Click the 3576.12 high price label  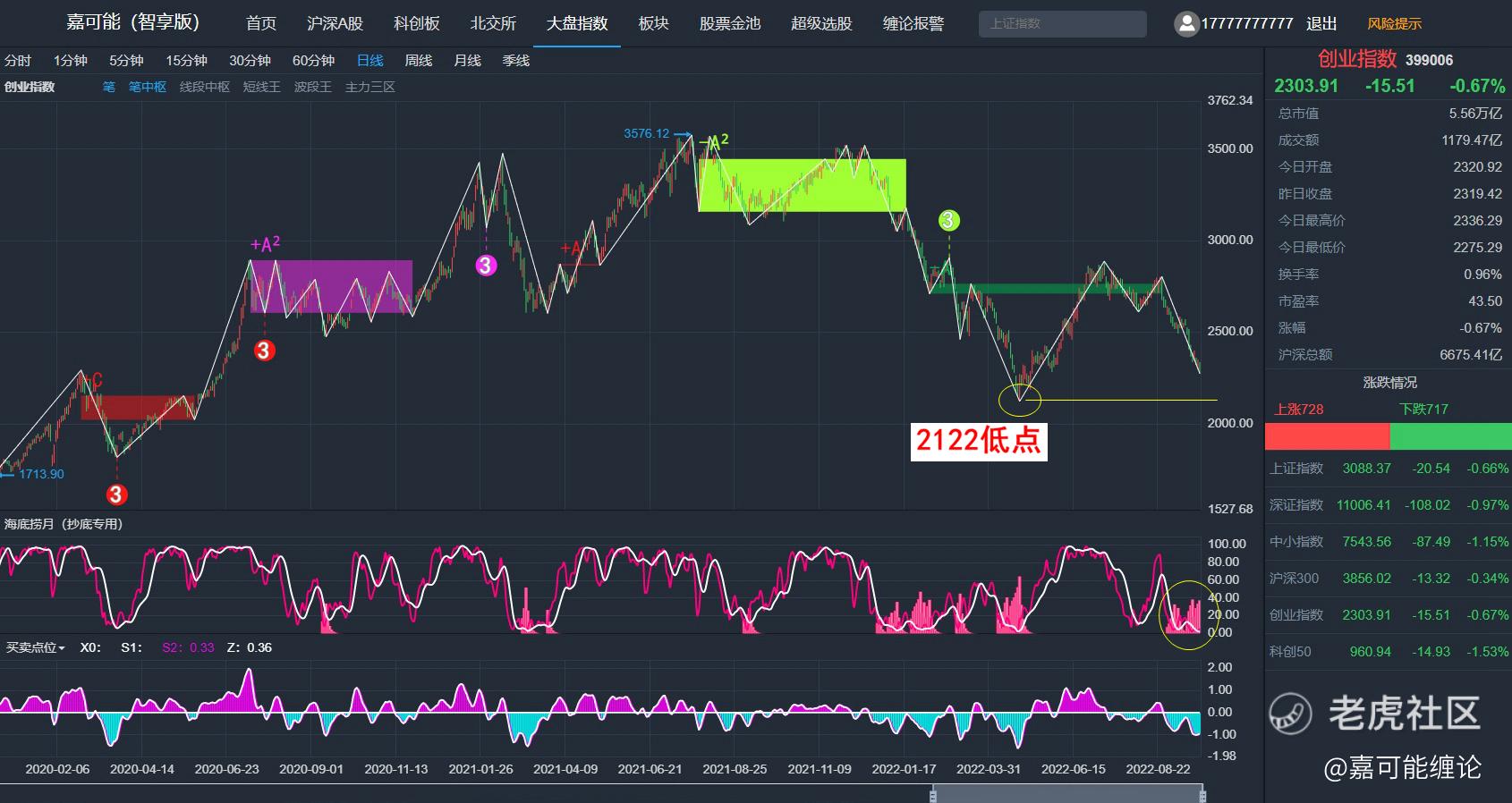(x=646, y=133)
